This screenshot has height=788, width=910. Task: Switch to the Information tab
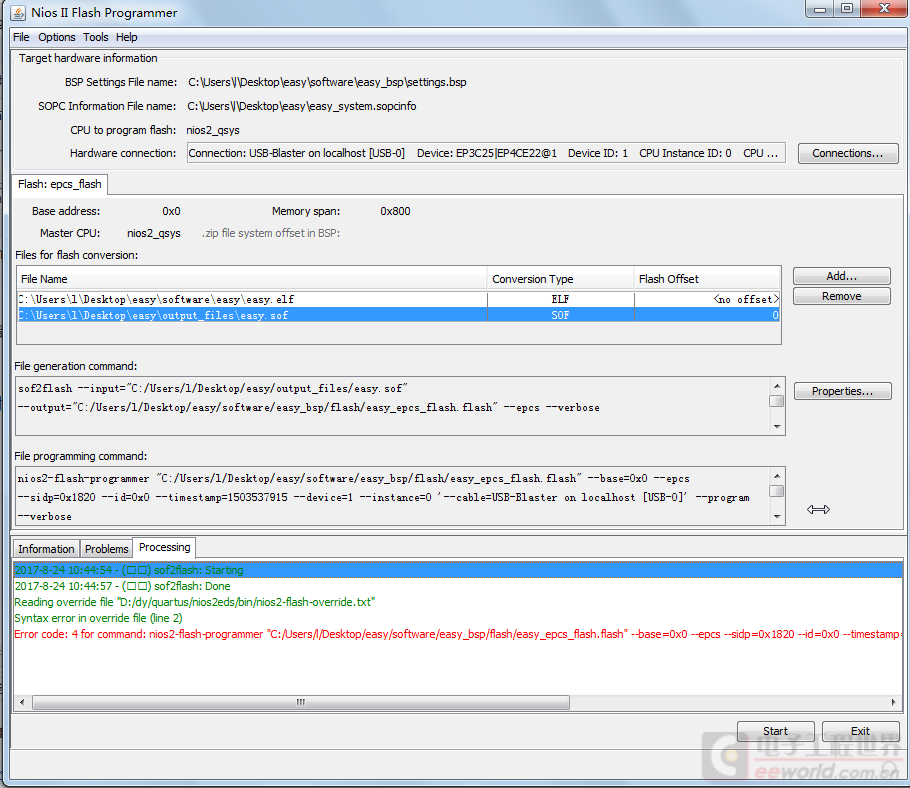tap(46, 549)
